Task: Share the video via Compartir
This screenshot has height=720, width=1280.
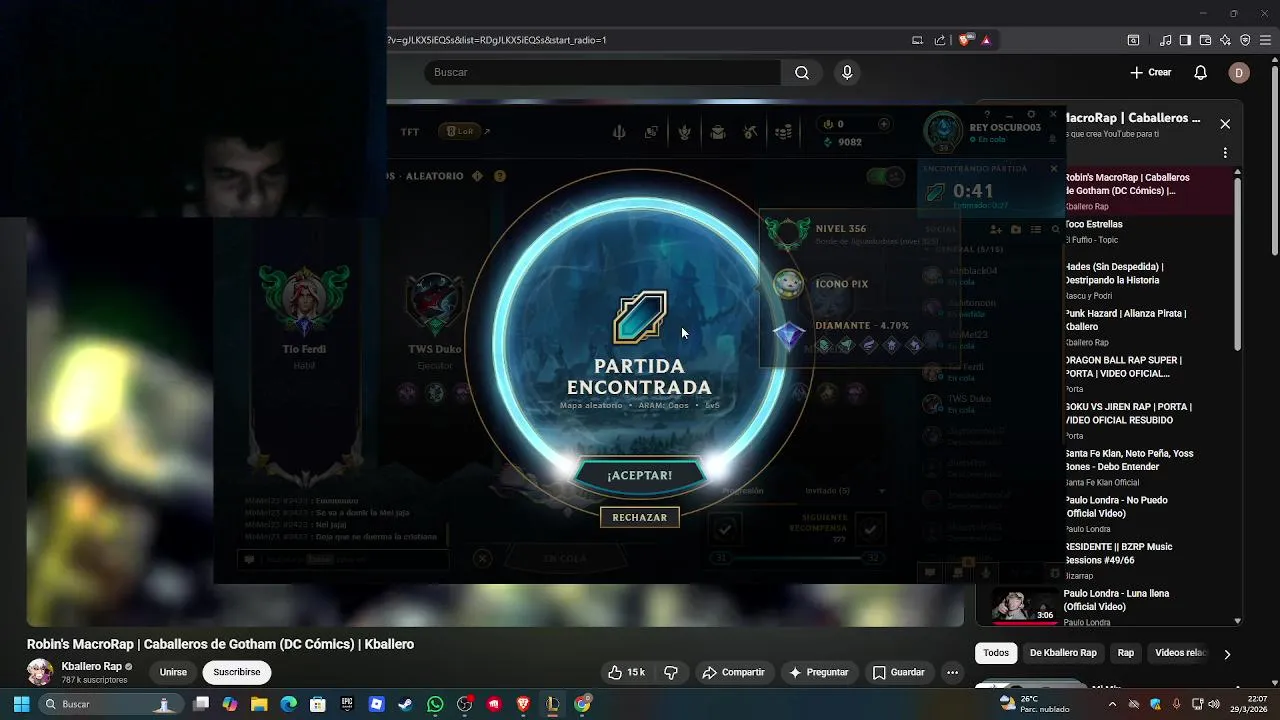Action: click(x=733, y=672)
